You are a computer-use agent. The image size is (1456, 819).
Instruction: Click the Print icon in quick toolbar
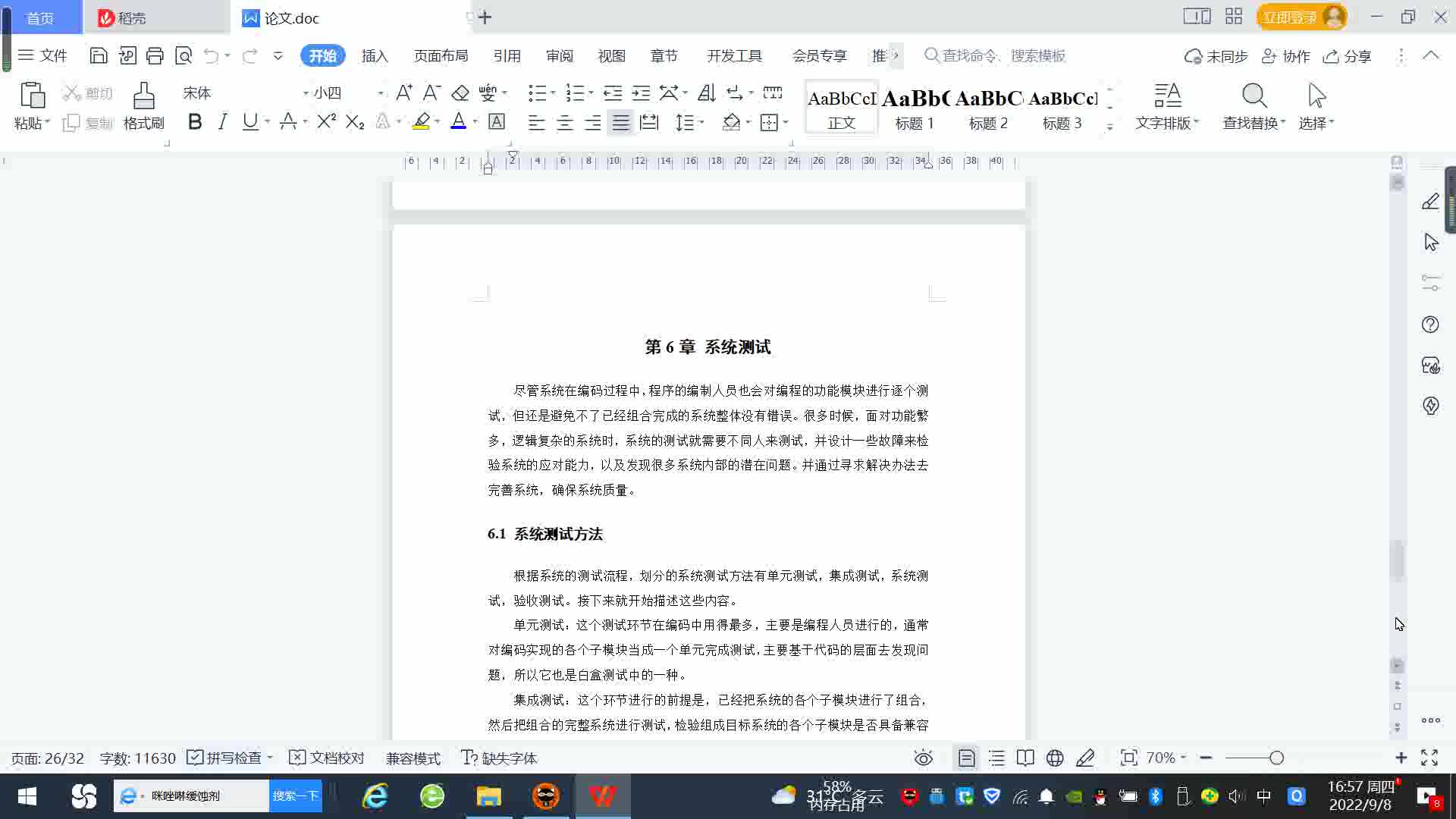(155, 55)
